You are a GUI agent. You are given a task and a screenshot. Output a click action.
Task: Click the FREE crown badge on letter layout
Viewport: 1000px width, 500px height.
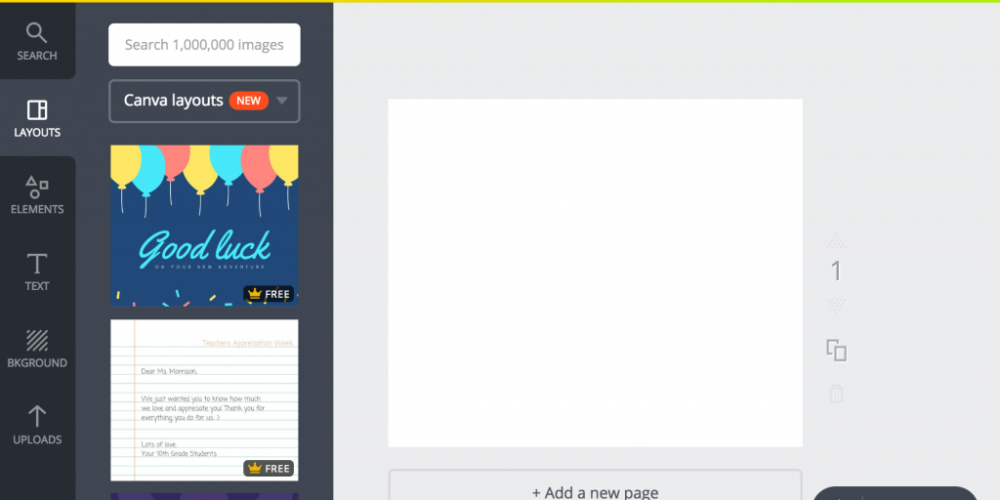point(269,468)
